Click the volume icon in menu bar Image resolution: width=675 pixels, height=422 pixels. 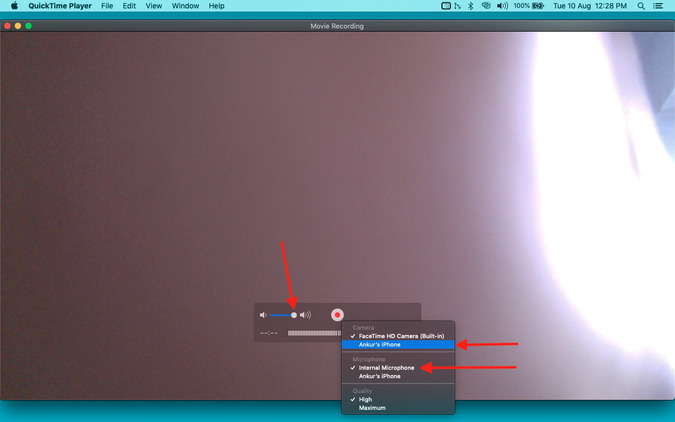coord(502,6)
